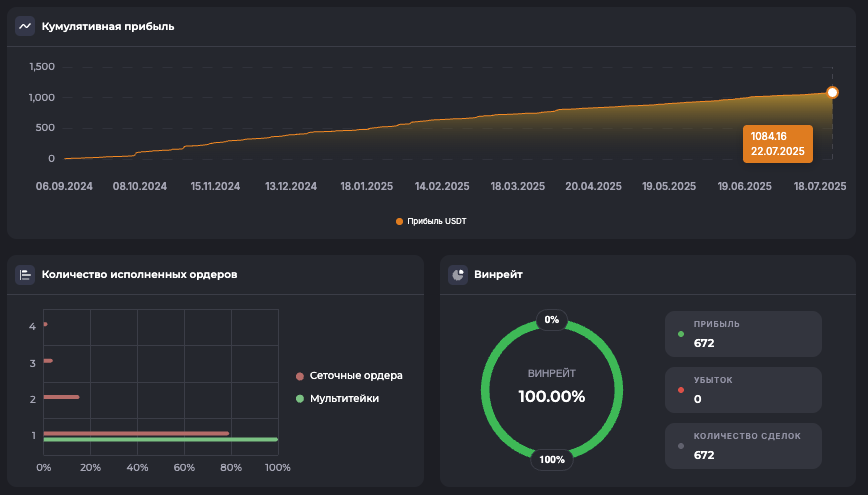Click the Винрейт pie chart icon
The height and width of the screenshot is (495, 868).
click(x=458, y=274)
